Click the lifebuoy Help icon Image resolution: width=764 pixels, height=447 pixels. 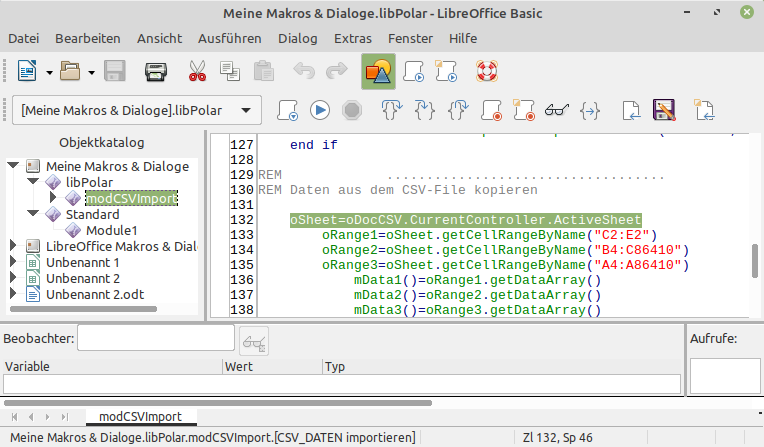(x=486, y=72)
